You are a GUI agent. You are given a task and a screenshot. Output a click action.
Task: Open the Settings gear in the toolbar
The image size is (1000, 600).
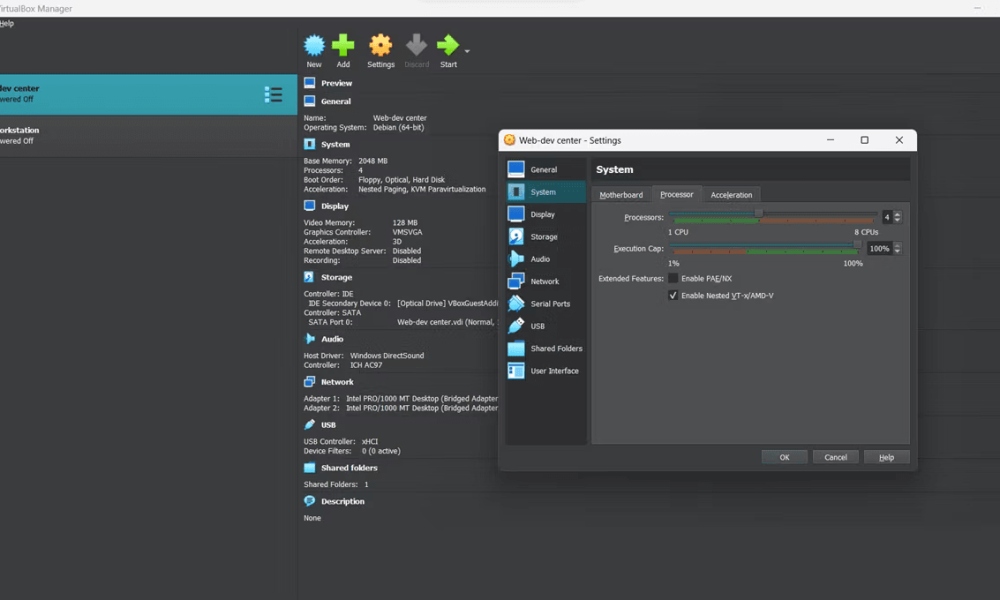(381, 46)
